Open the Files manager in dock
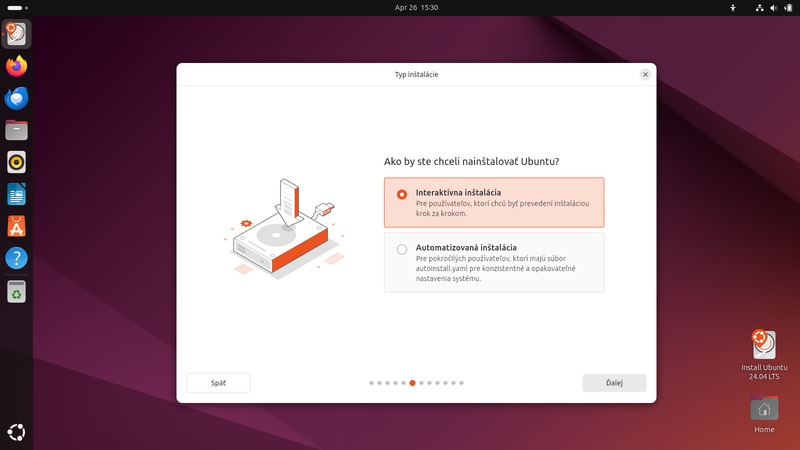 (x=16, y=130)
